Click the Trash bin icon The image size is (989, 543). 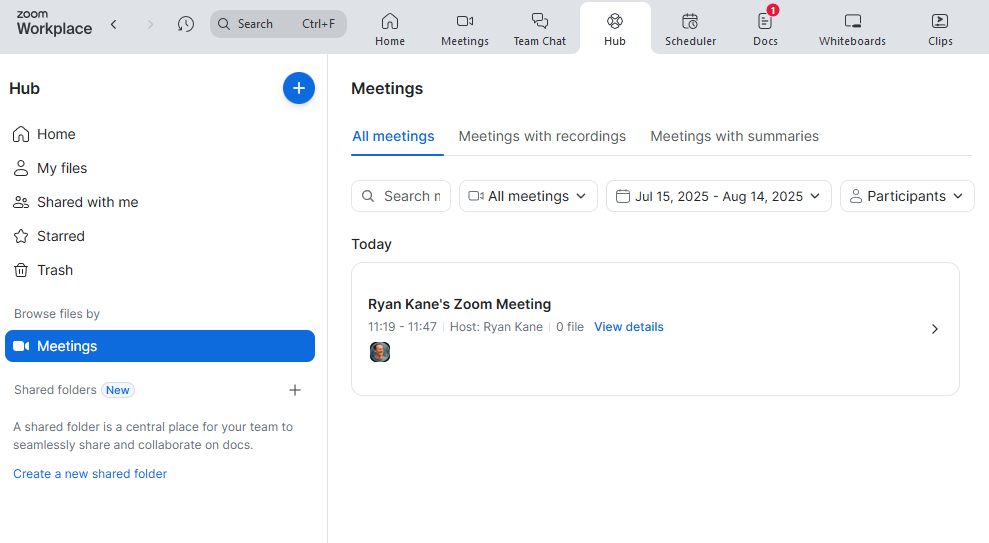point(21,271)
